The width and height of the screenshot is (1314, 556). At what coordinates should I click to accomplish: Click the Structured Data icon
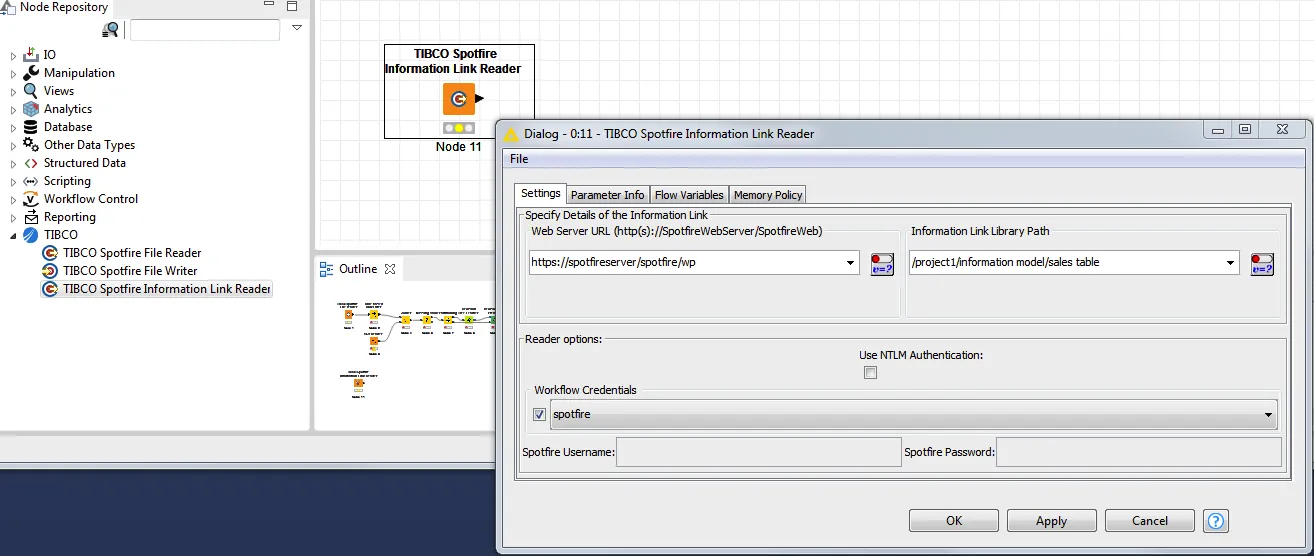tap(30, 163)
